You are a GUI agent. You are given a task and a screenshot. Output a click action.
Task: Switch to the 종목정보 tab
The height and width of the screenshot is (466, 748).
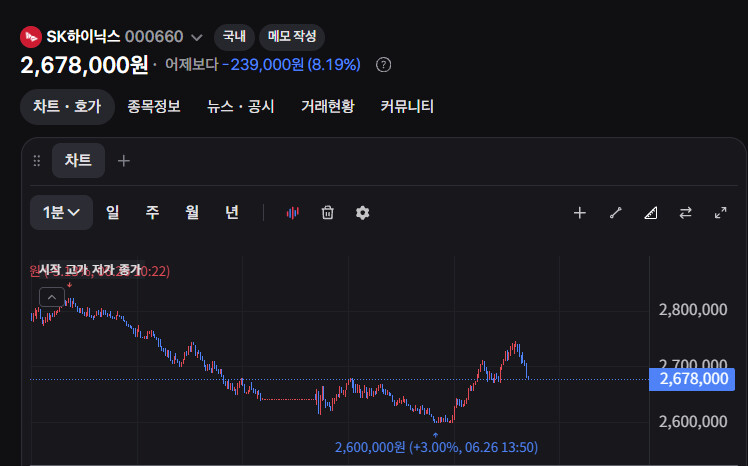(154, 106)
